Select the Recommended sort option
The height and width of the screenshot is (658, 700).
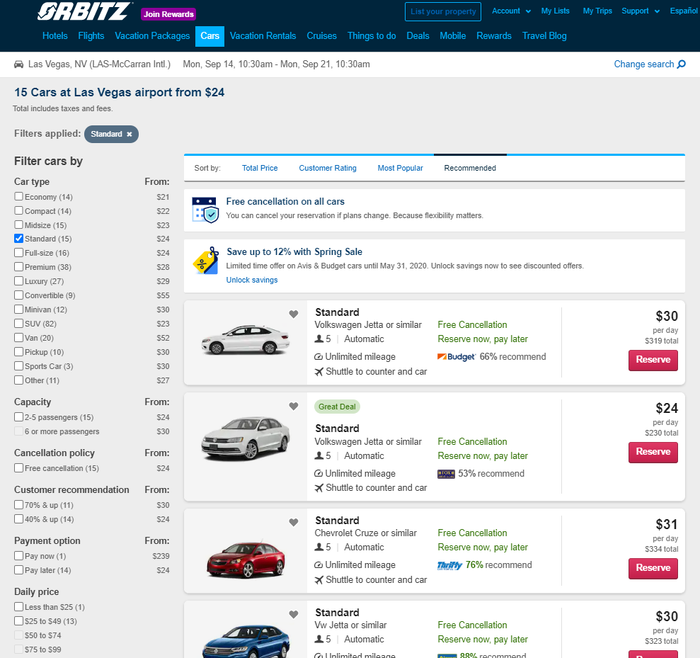coord(470,168)
